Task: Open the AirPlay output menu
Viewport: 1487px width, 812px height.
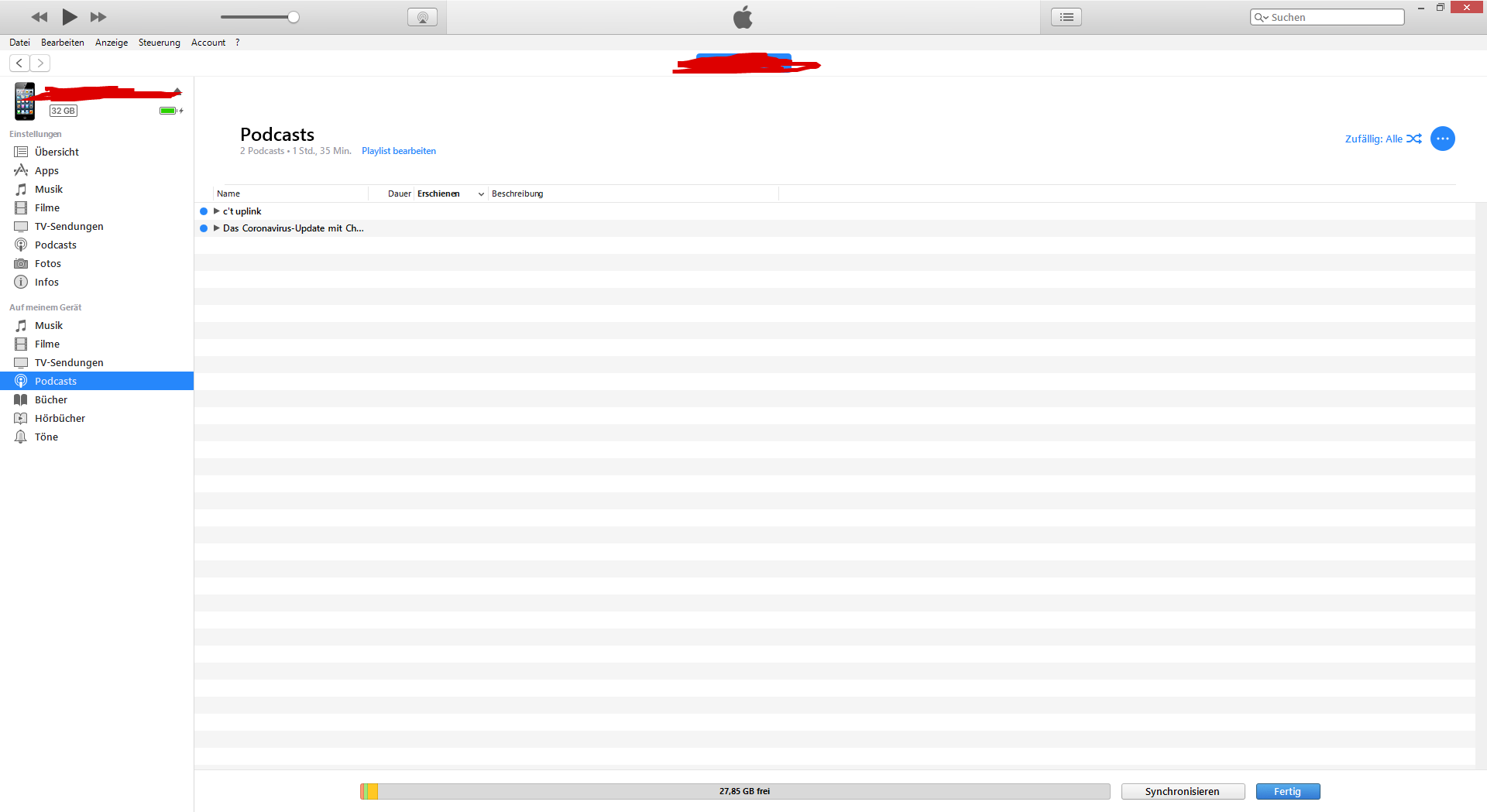Action: tap(422, 17)
